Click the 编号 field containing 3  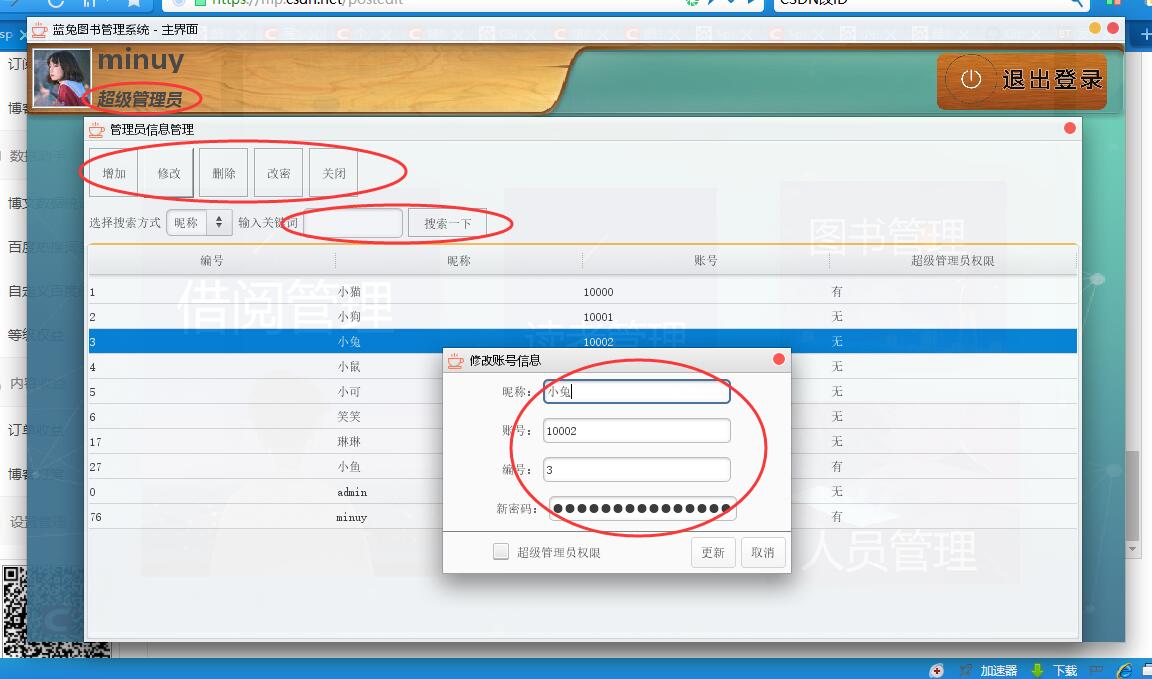tap(636, 470)
